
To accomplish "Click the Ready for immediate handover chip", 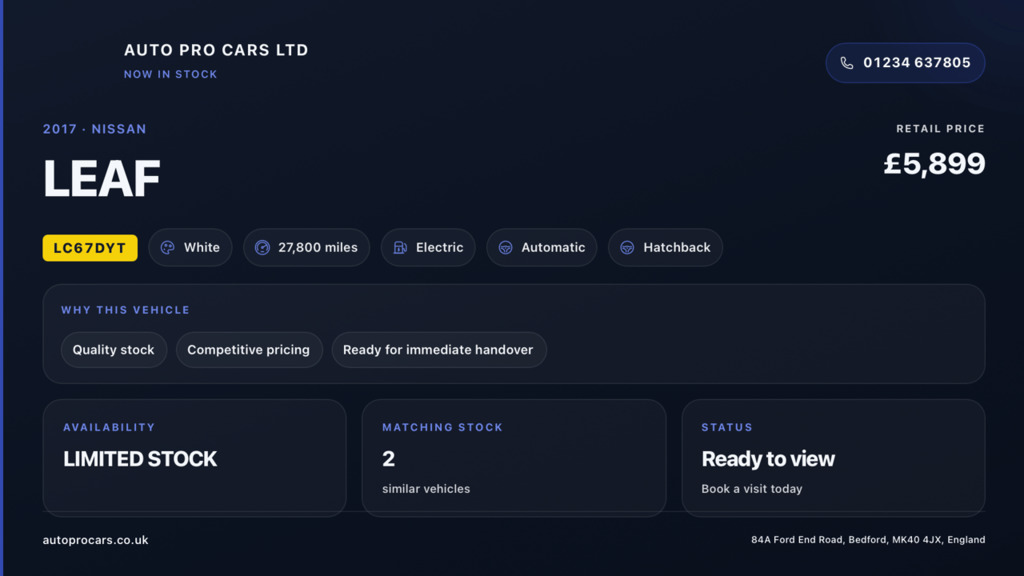I will pyautogui.click(x=438, y=350).
